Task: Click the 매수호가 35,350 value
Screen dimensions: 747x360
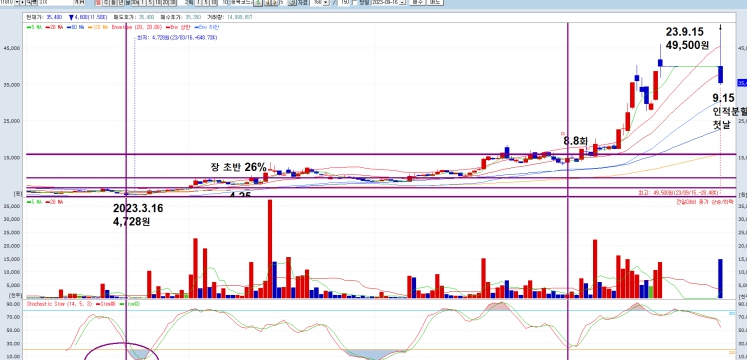Action: pos(193,17)
